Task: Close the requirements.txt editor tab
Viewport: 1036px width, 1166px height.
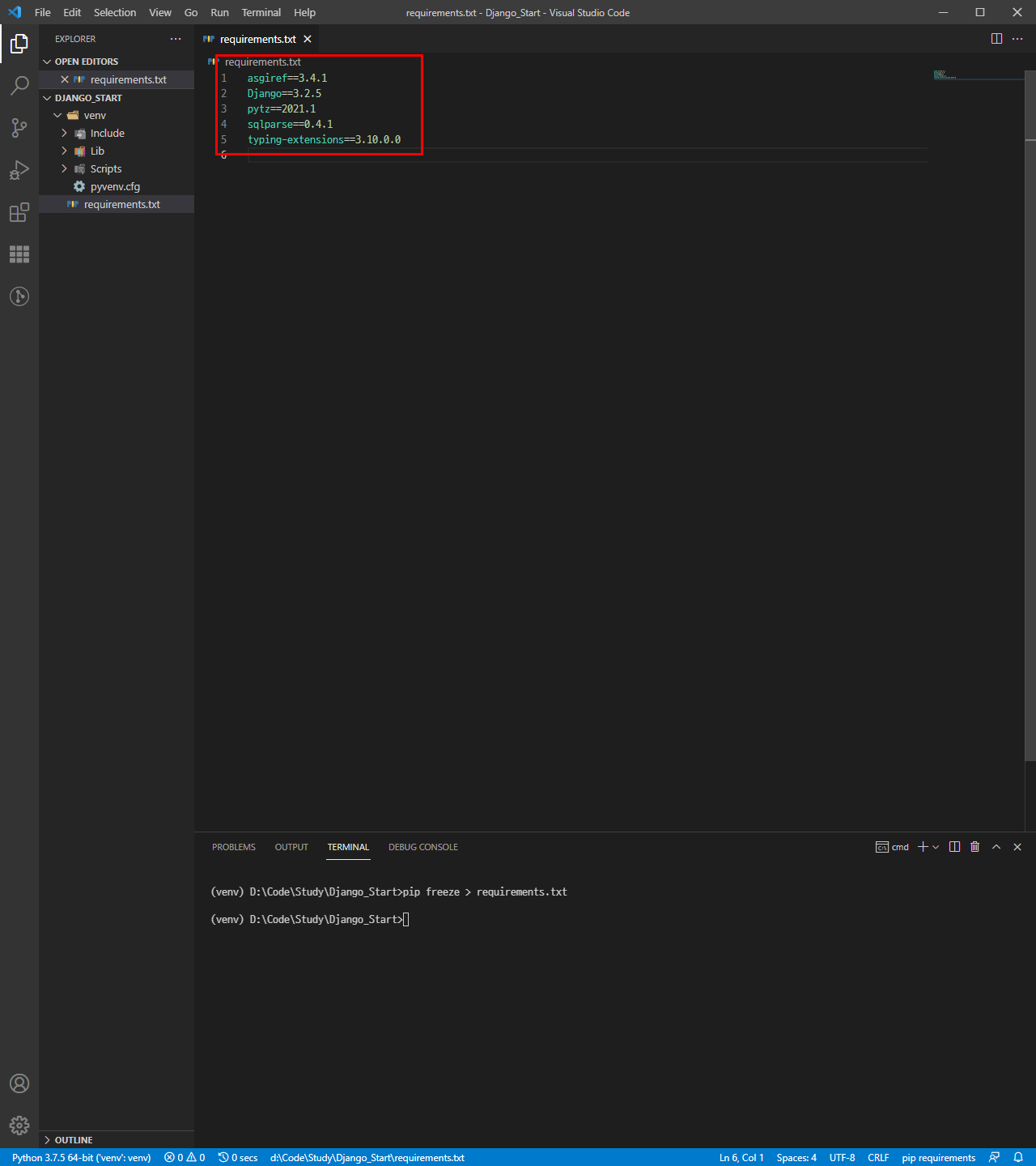Action: [x=308, y=39]
